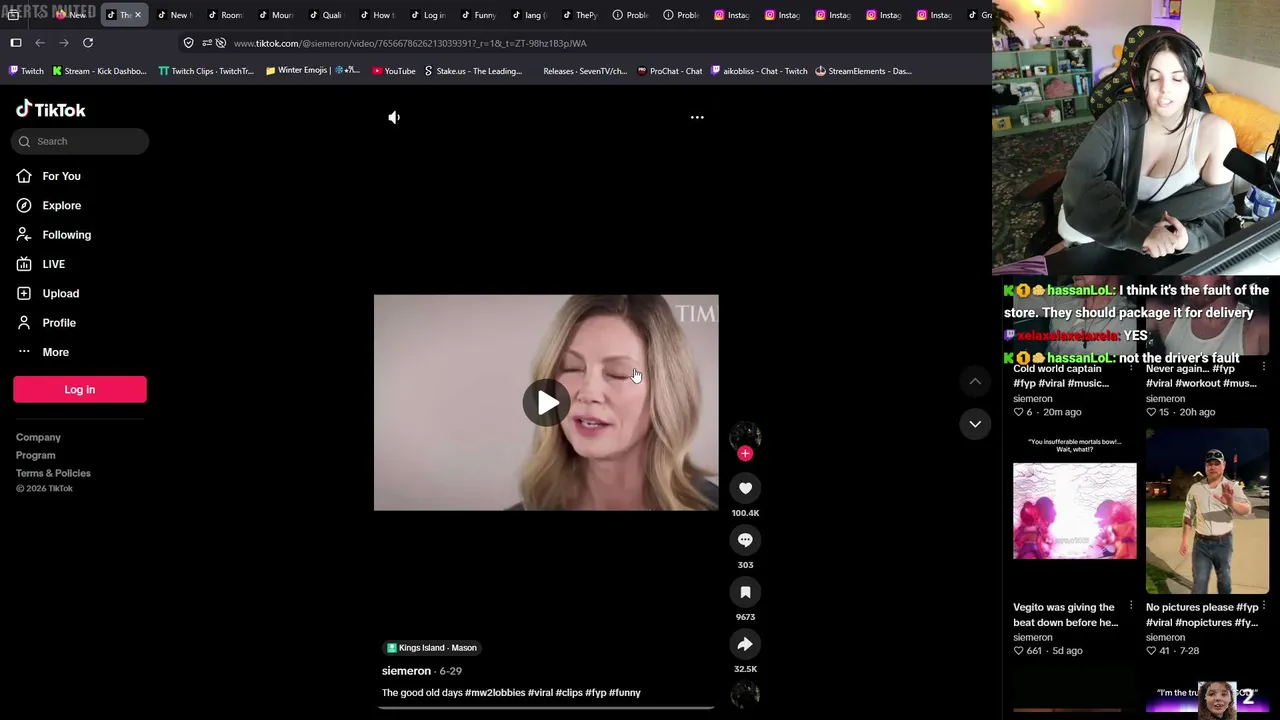Switch to the Log in browser tab
This screenshot has height=720, width=1280.
(x=428, y=15)
